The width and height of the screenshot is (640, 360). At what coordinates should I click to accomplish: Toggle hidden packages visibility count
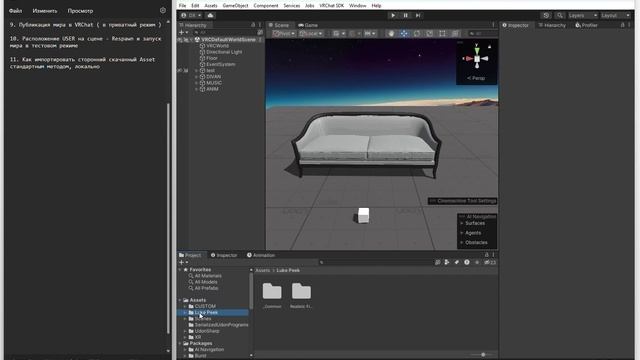tap(490, 262)
